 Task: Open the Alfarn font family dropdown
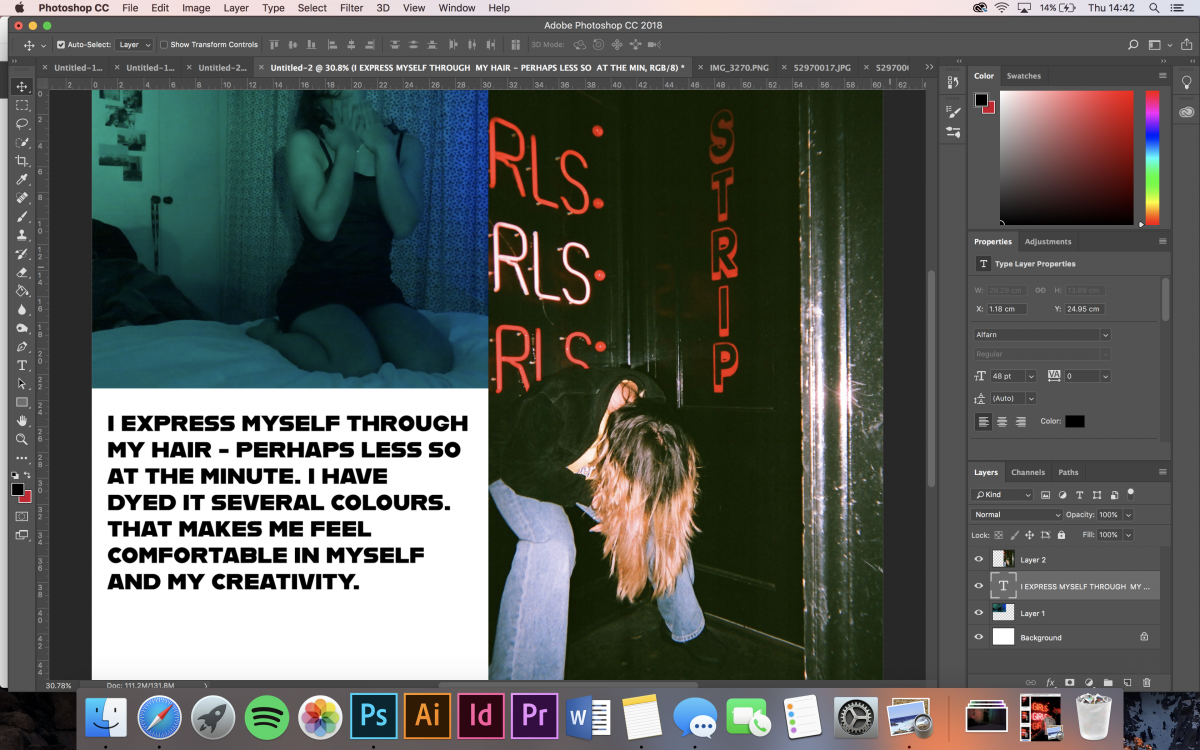[1042, 335]
